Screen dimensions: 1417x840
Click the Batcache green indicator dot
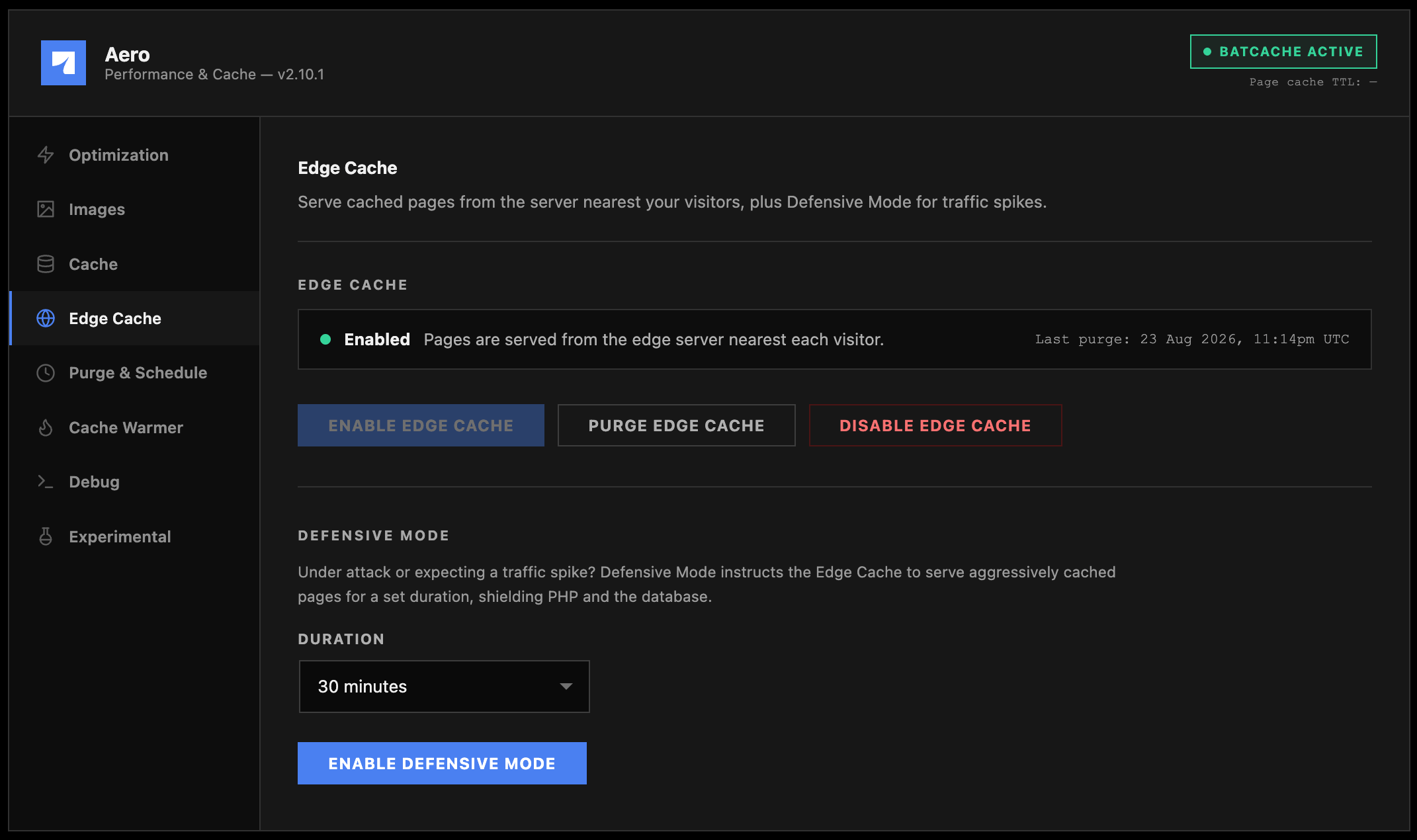tap(1207, 52)
